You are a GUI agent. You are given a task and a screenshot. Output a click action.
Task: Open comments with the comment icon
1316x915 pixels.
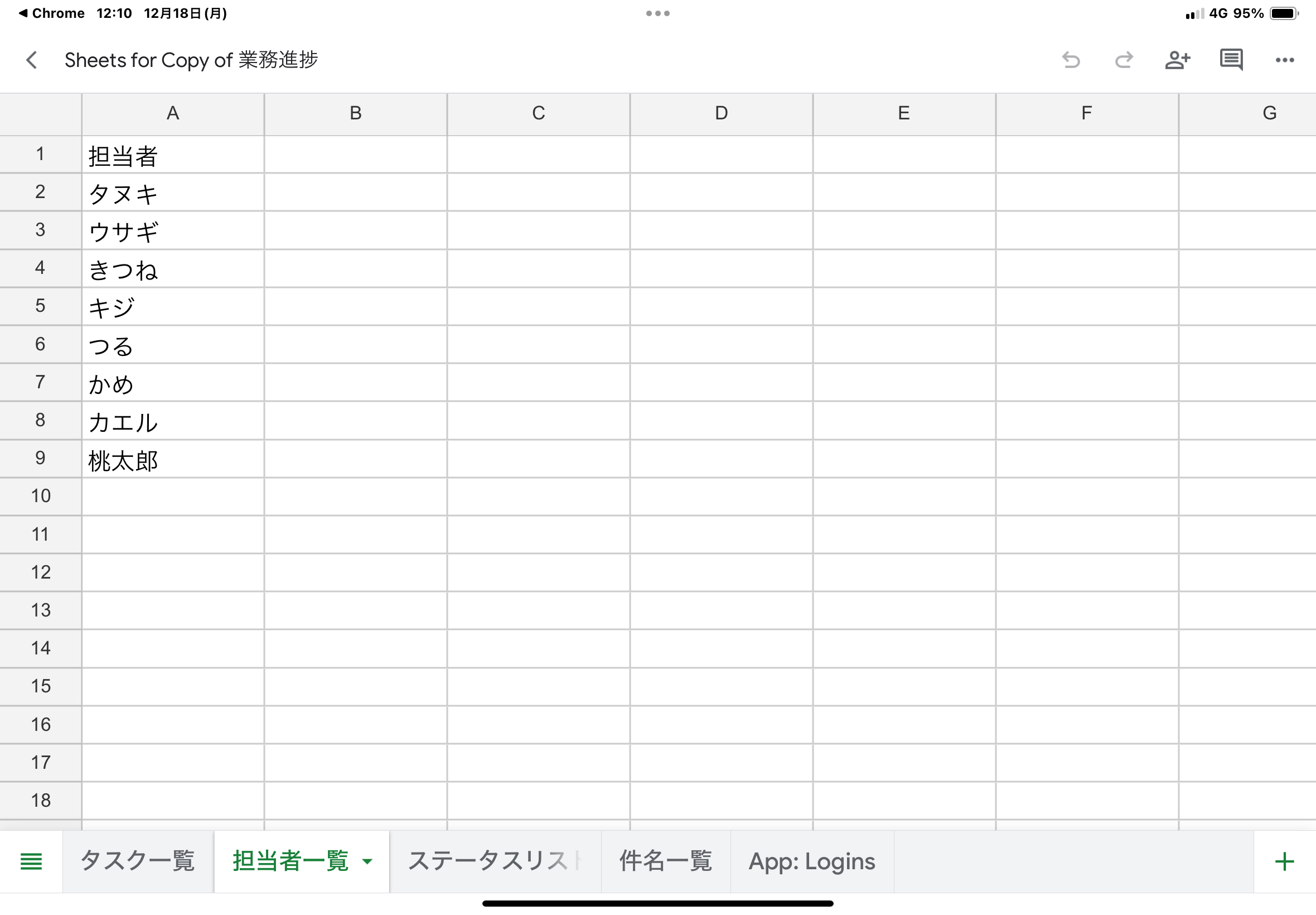click(x=1231, y=60)
